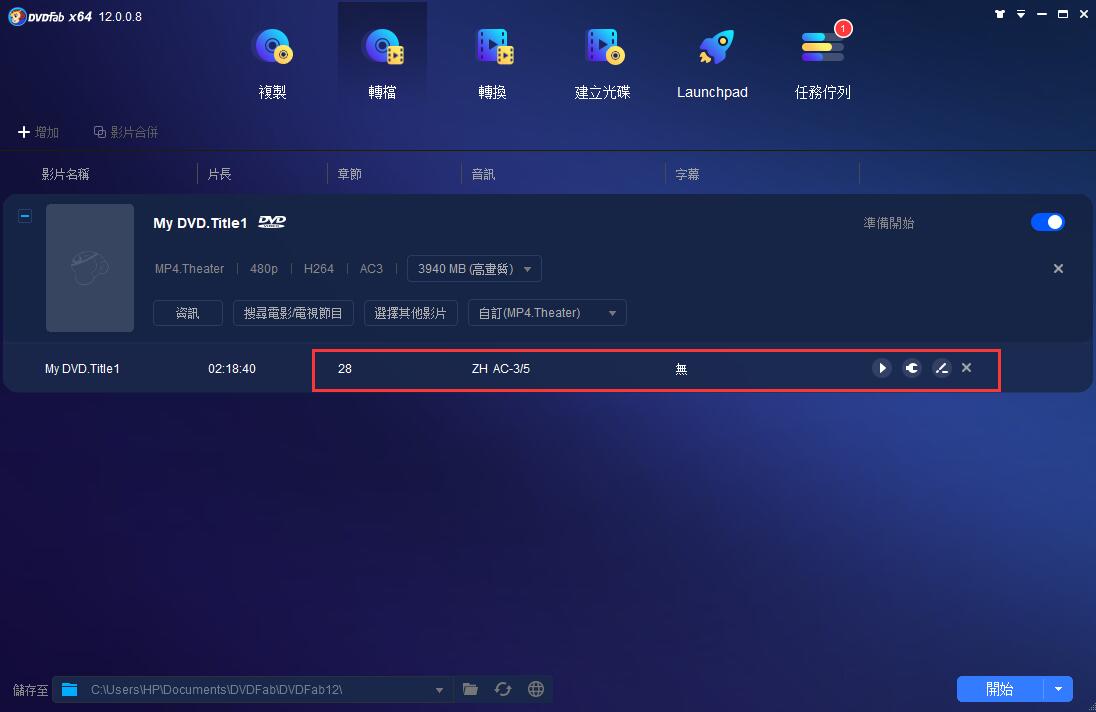Open the video edit pencil icon

[x=942, y=368]
